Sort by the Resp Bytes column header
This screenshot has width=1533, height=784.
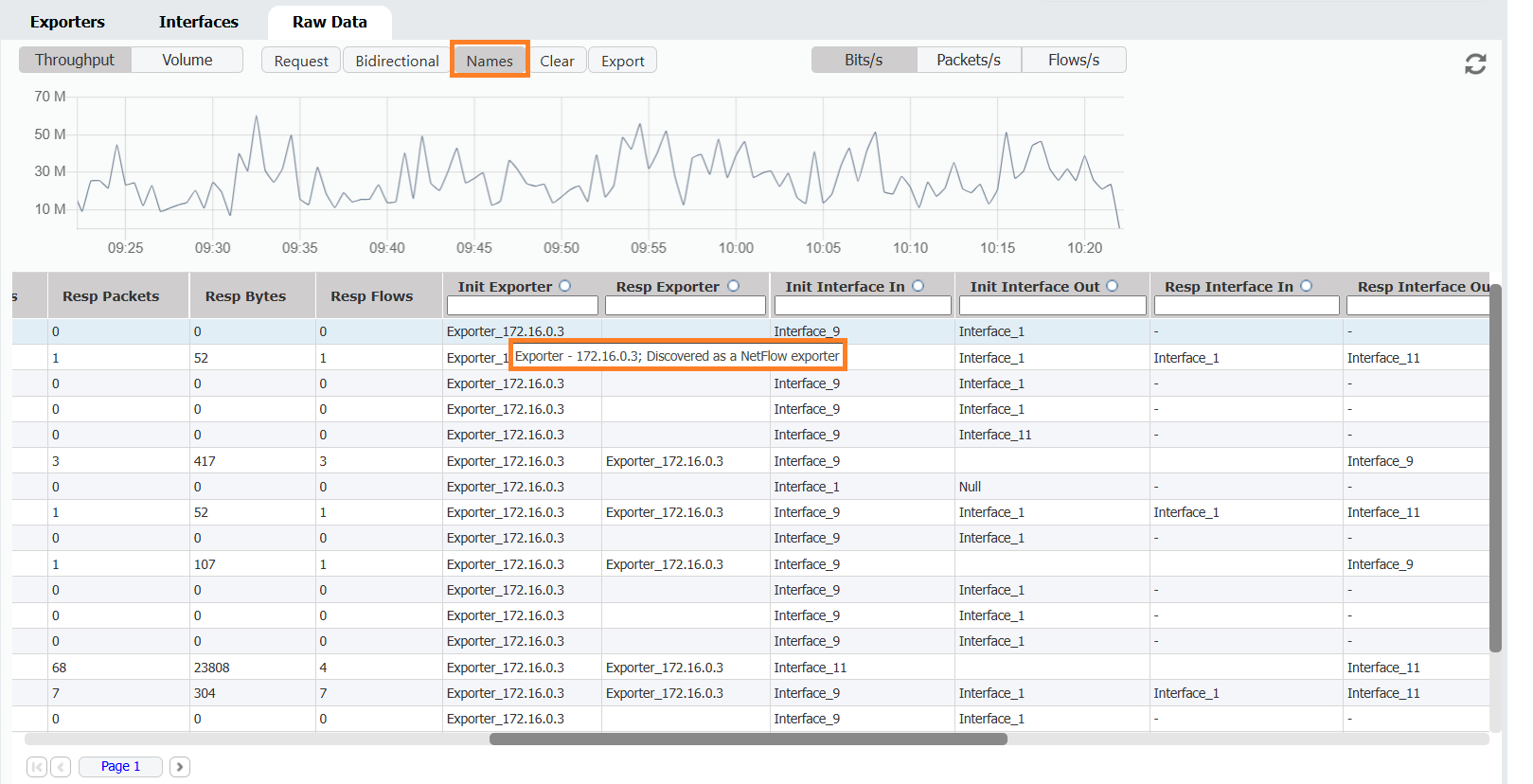tap(245, 296)
